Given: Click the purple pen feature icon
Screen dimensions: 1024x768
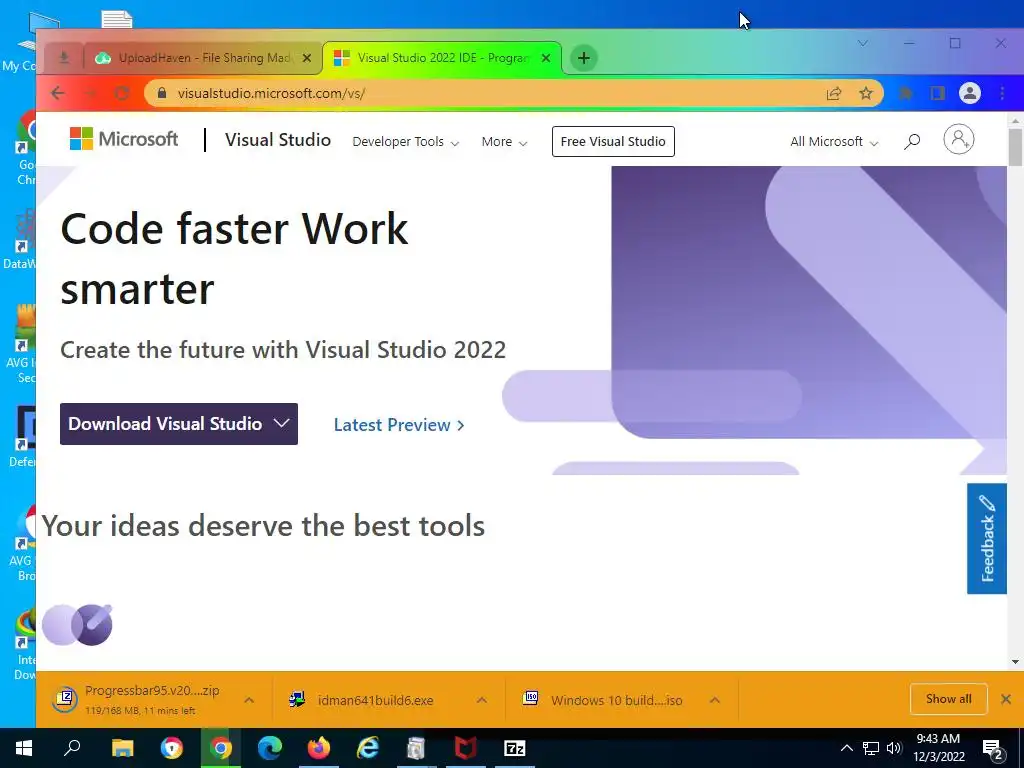Looking at the screenshot, I should tap(78, 625).
